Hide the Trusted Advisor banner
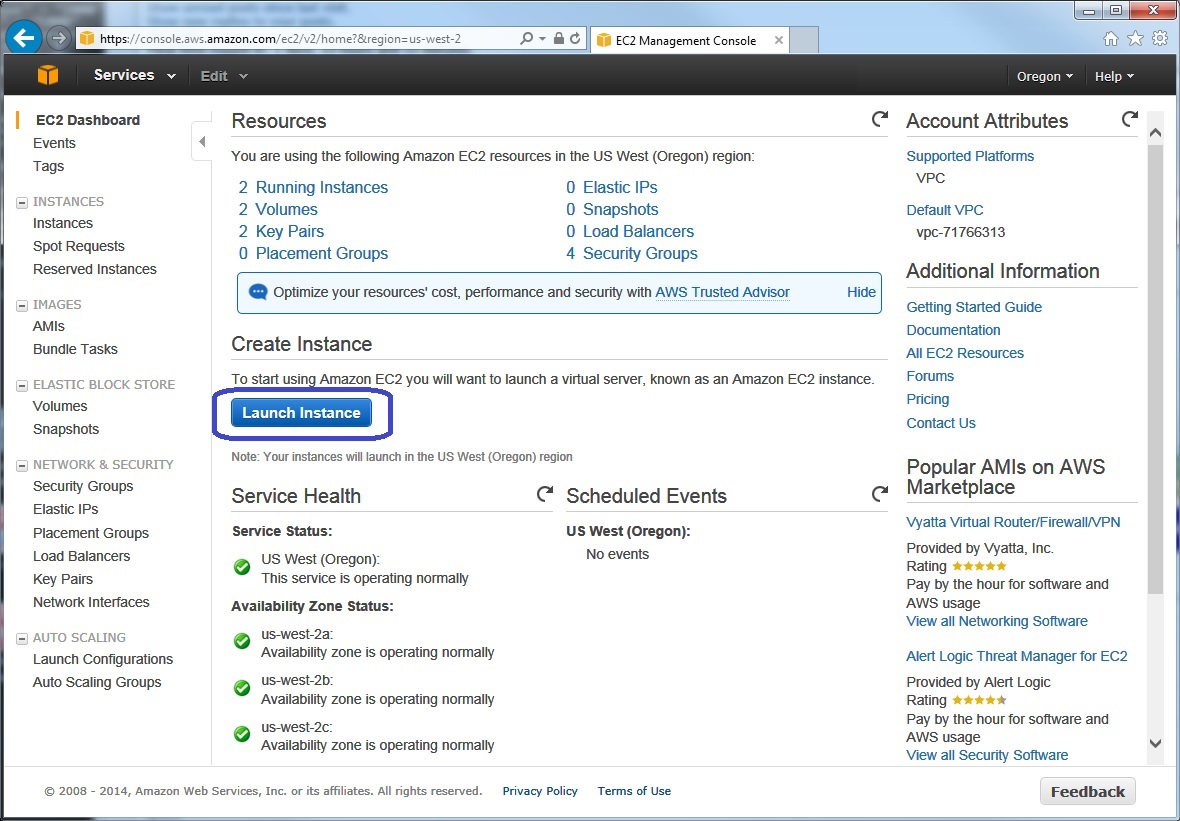The image size is (1180, 821). tap(861, 292)
